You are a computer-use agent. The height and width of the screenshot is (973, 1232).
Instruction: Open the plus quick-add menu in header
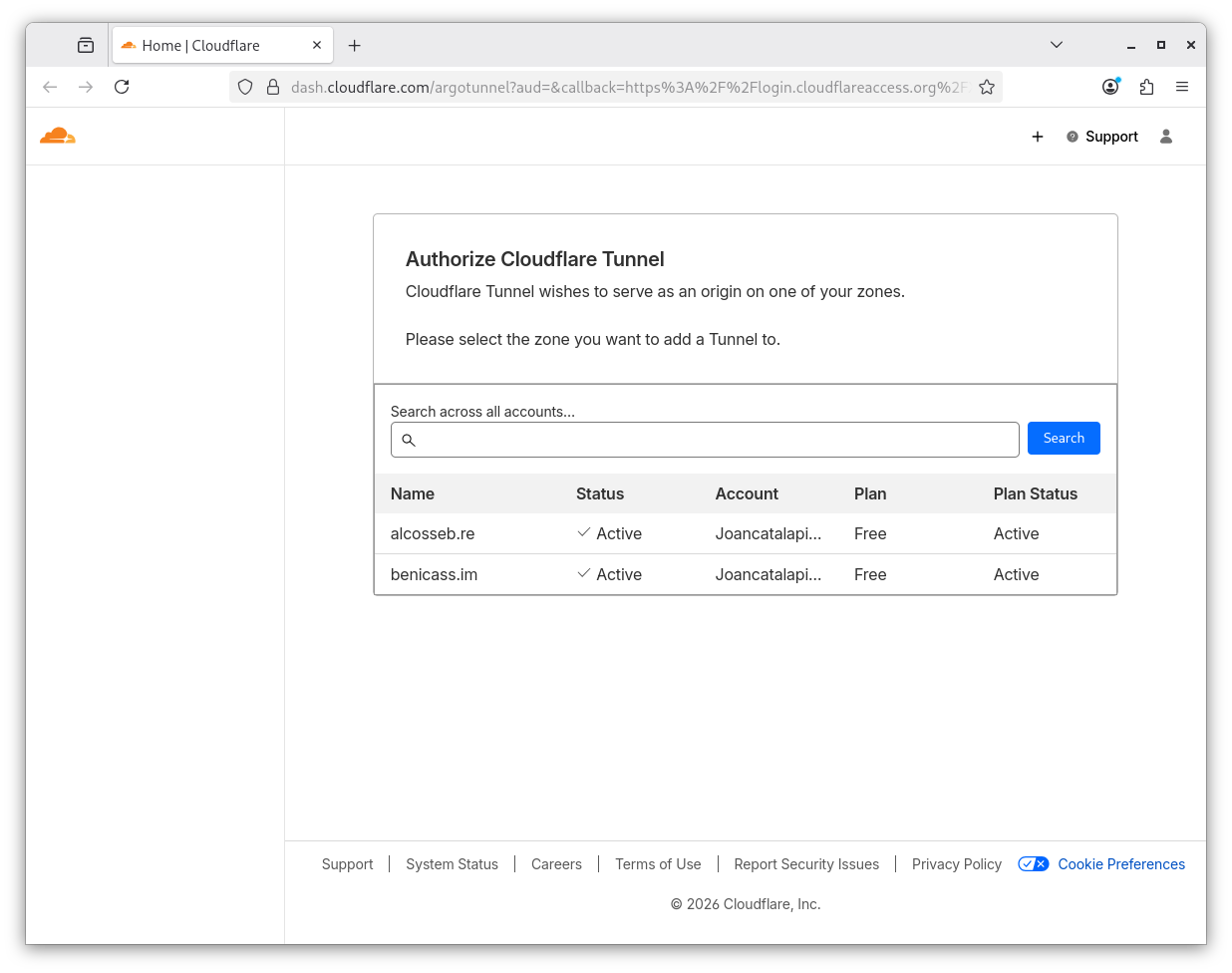click(x=1037, y=137)
